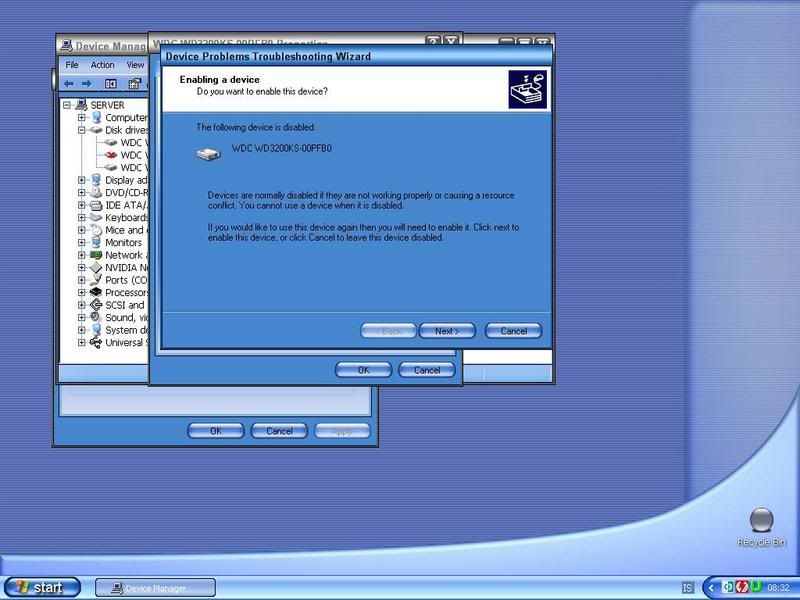Screen dimensions: 800x600
Task: Click the Sound, video controllers speaker icon
Action: coord(96,317)
